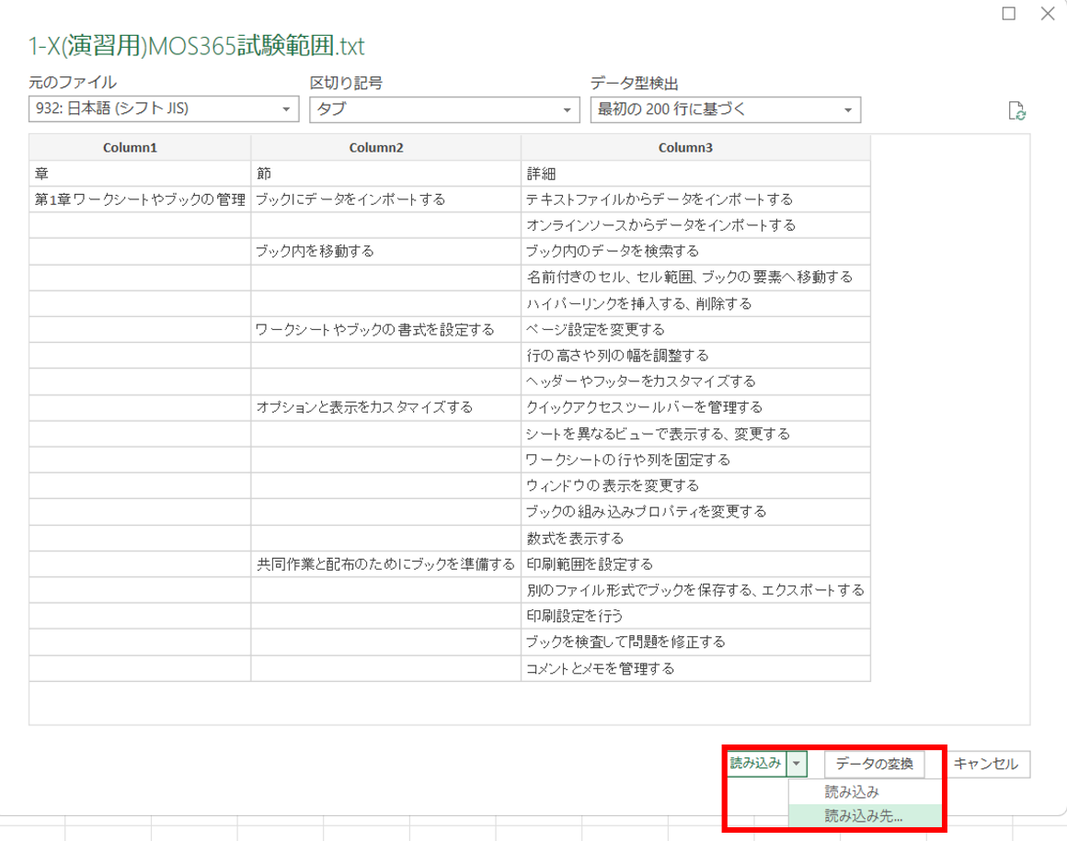Click the cell 共同作業と配布のためにブックを準備する
The width and height of the screenshot is (1067, 841).
coord(386,564)
